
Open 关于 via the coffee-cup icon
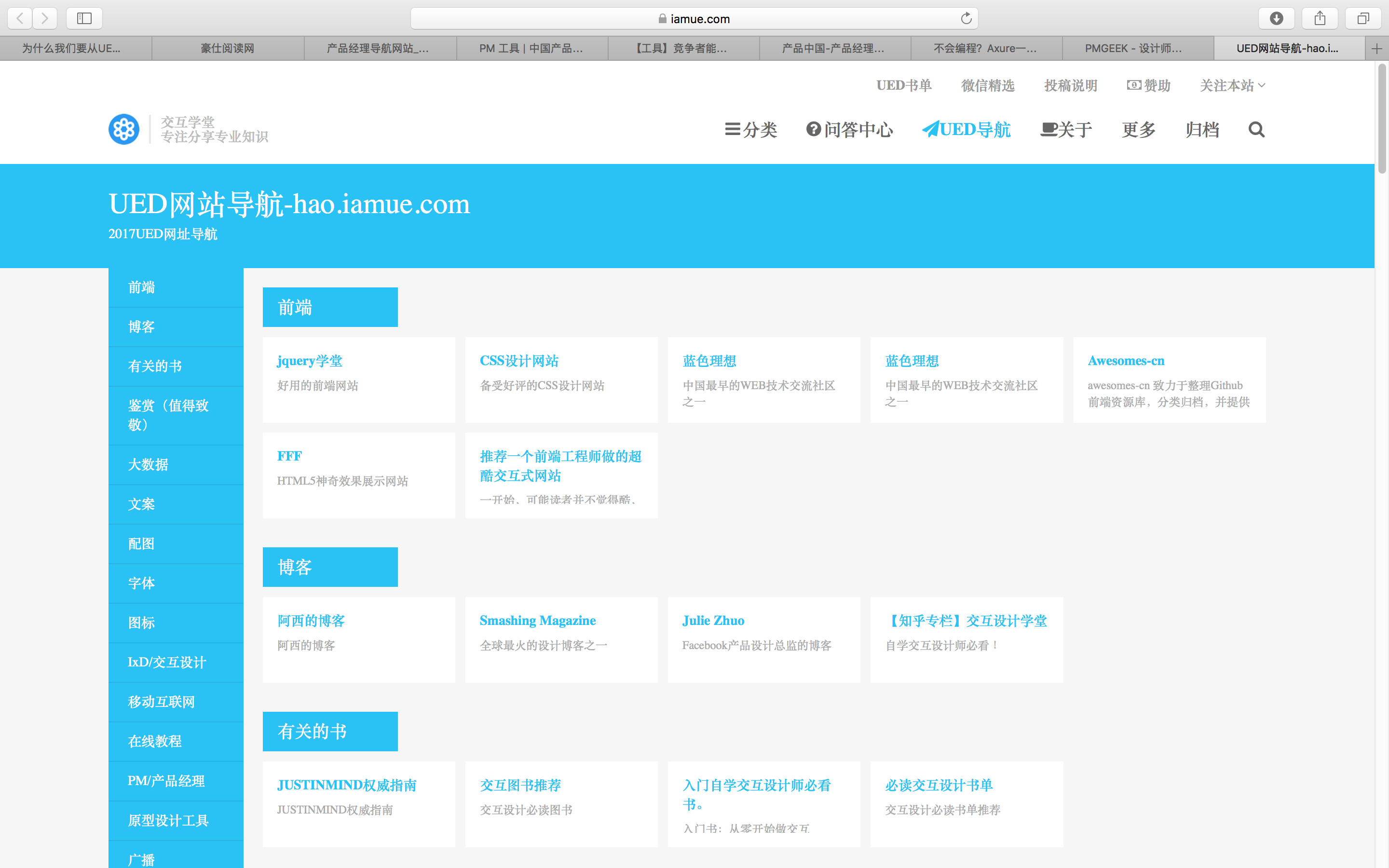[x=1048, y=130]
